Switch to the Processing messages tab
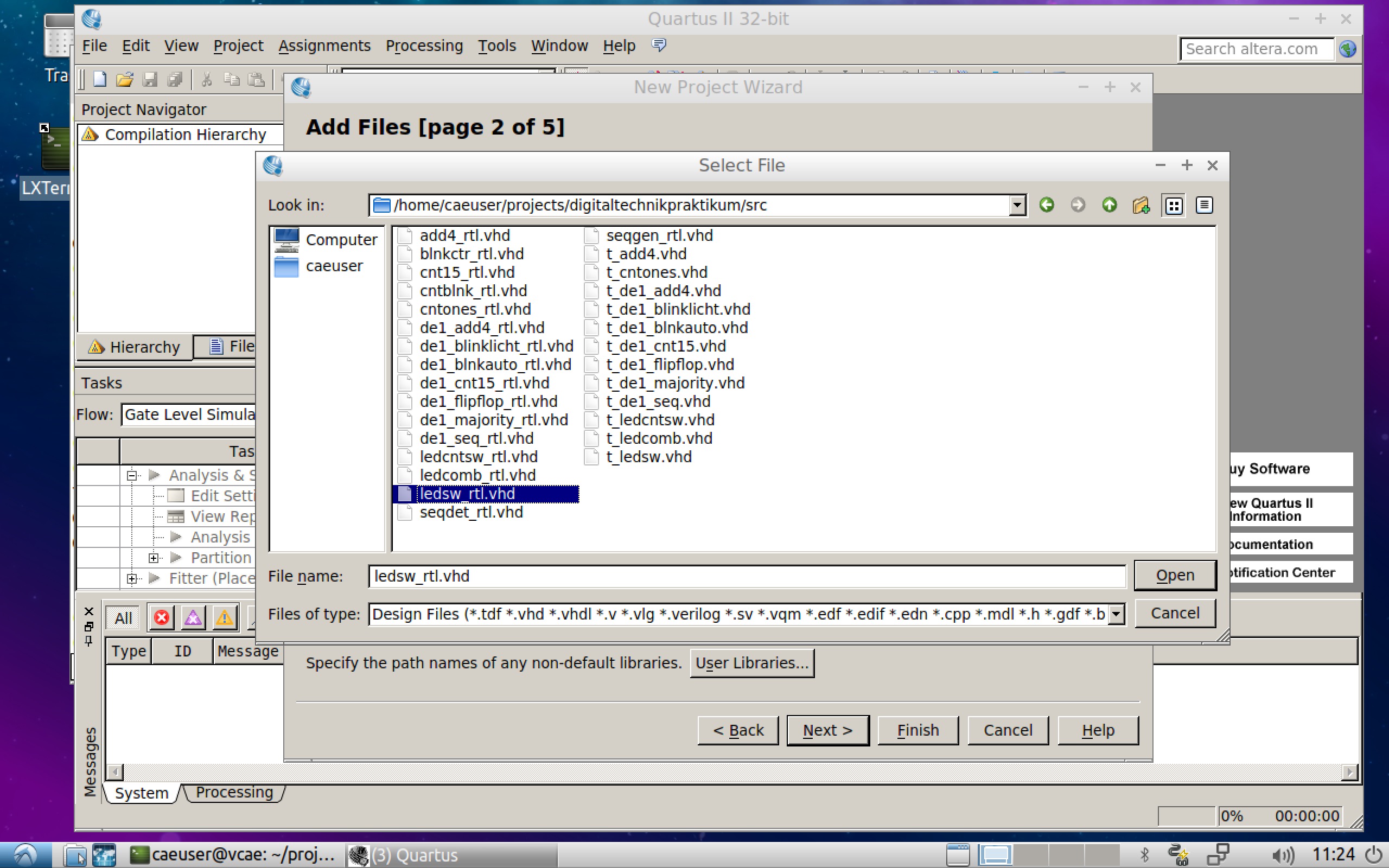This screenshot has height=868, width=1389. pos(234,792)
